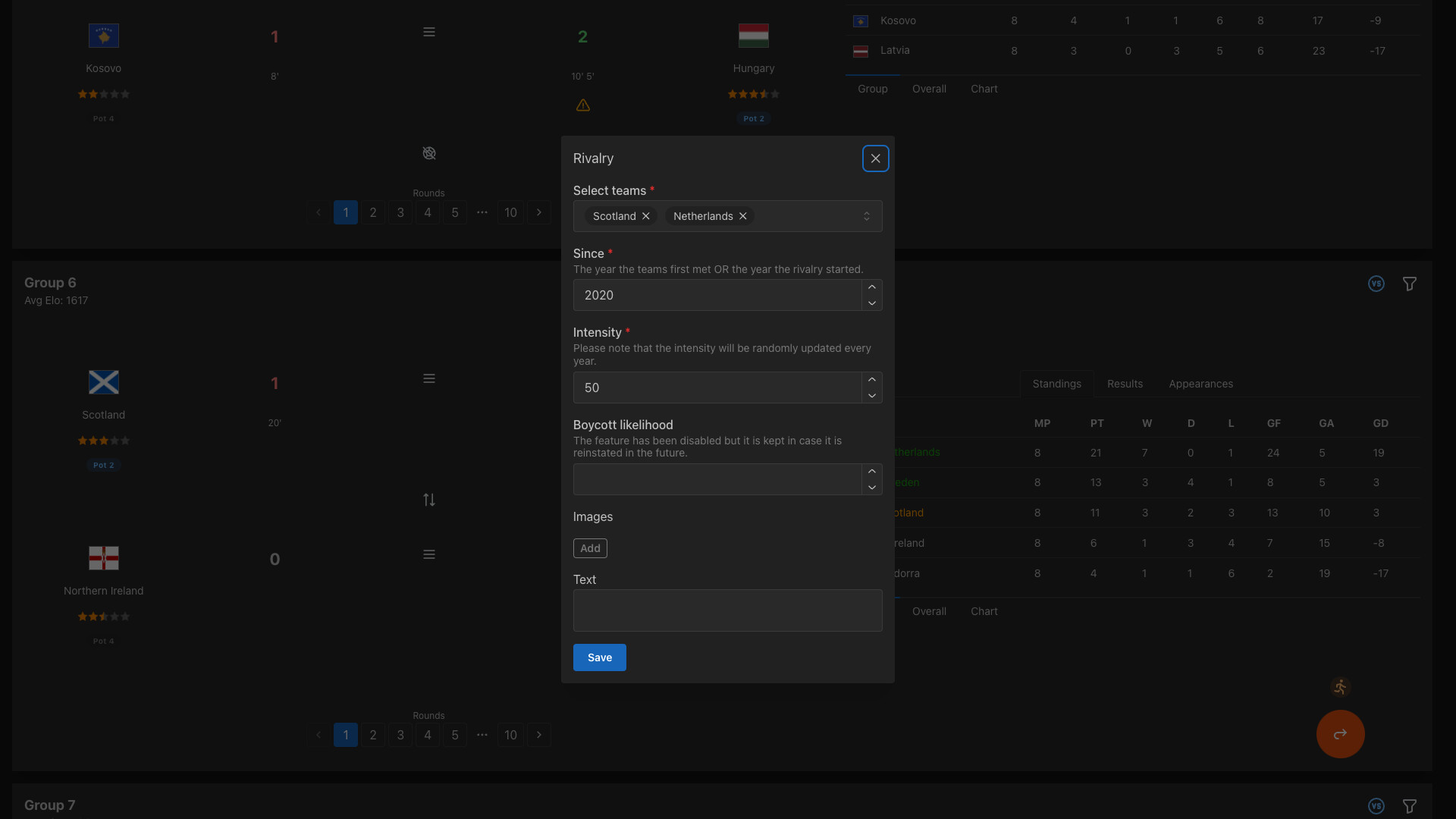1456x819 pixels.
Task: Click the match options icon beside the Kosovo–Hungary match
Action: (429, 32)
